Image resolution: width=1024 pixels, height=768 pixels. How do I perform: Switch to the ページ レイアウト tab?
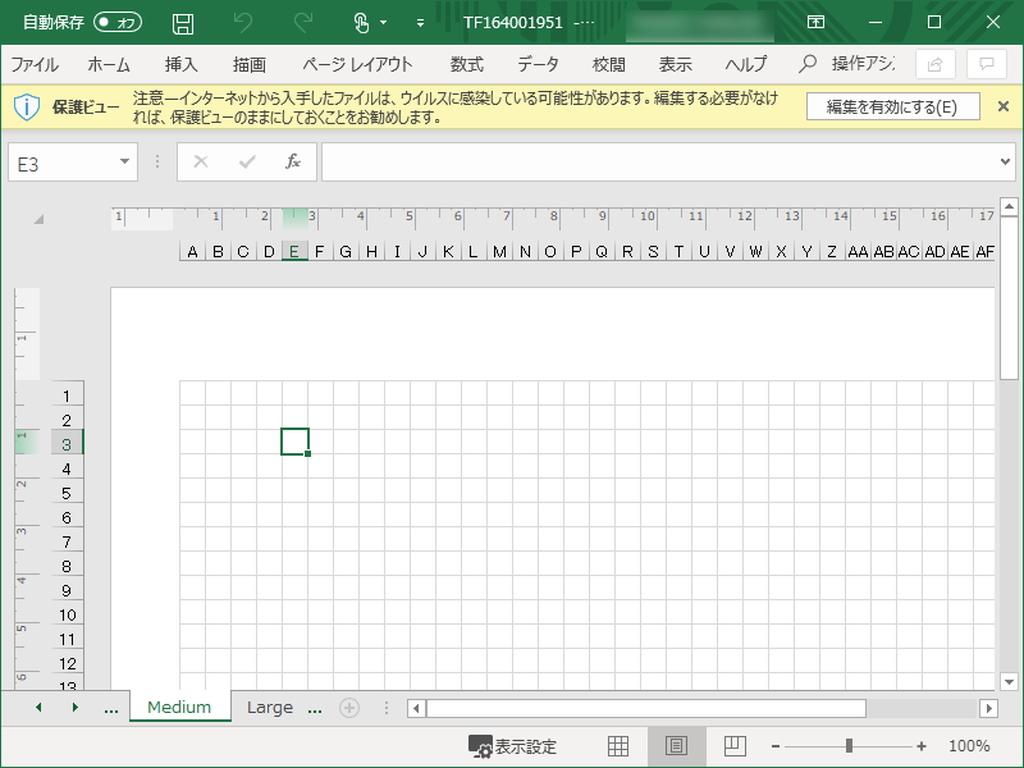tap(357, 64)
